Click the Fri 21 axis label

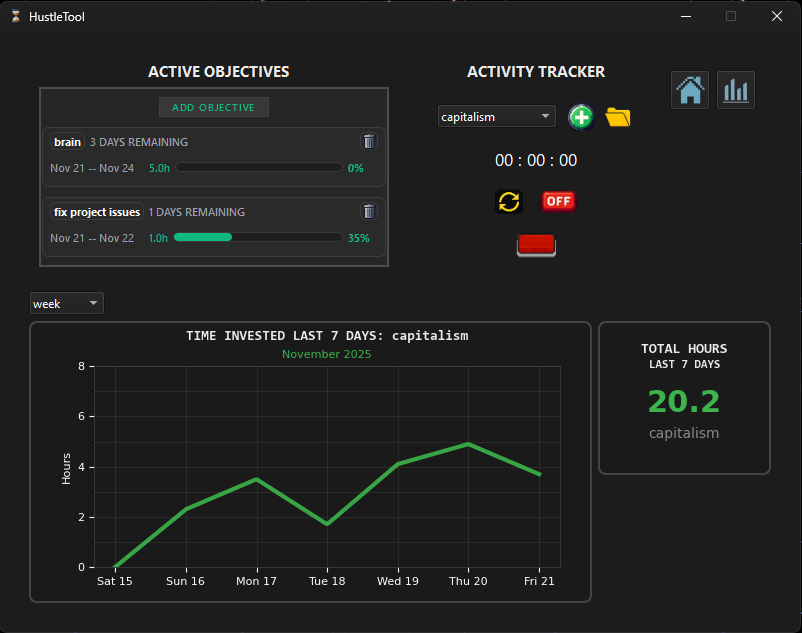click(539, 581)
